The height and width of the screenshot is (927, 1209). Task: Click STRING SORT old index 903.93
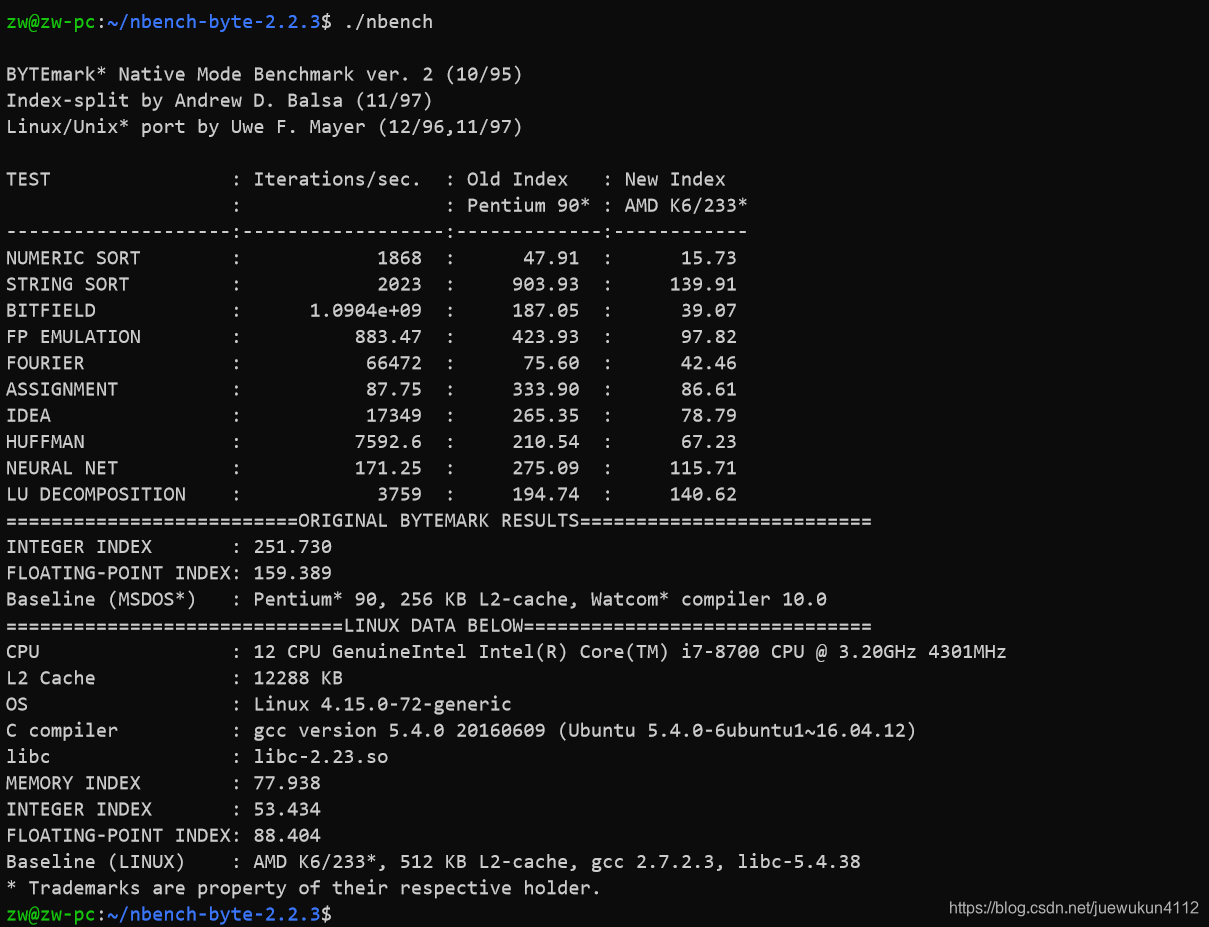(x=545, y=284)
